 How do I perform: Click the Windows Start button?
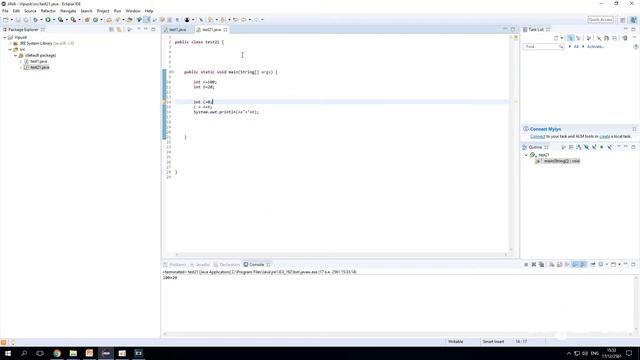(x=8, y=353)
